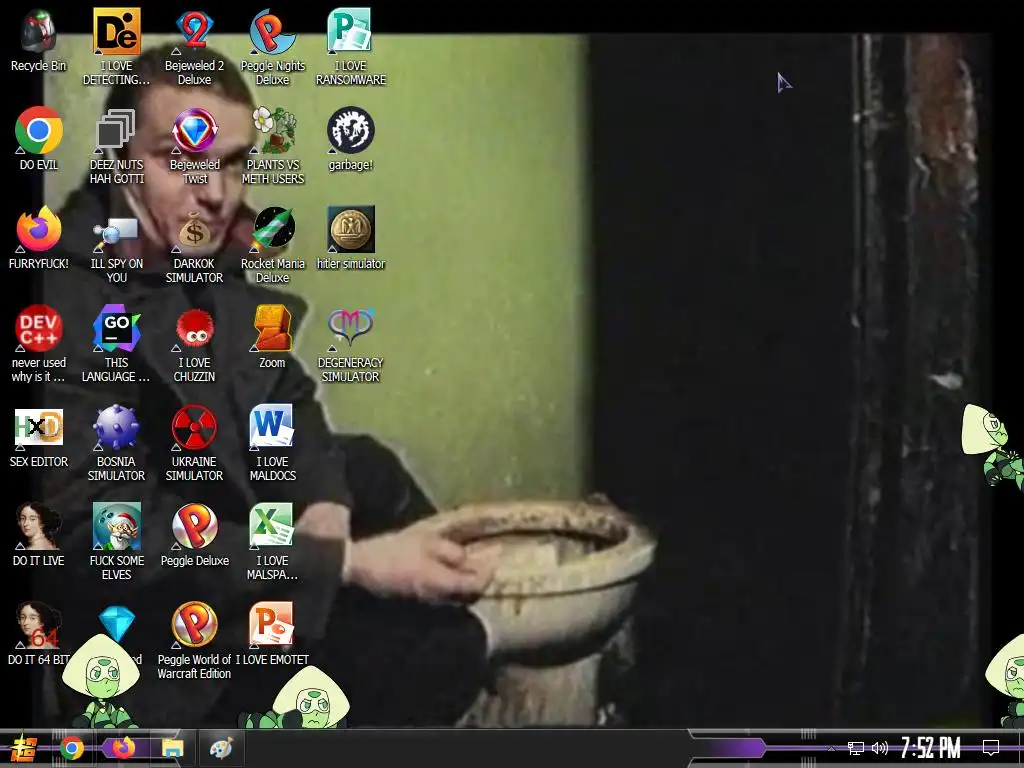Screen dimensions: 1024x768
Task: Expand the hidden tray icons chevron
Action: click(831, 748)
